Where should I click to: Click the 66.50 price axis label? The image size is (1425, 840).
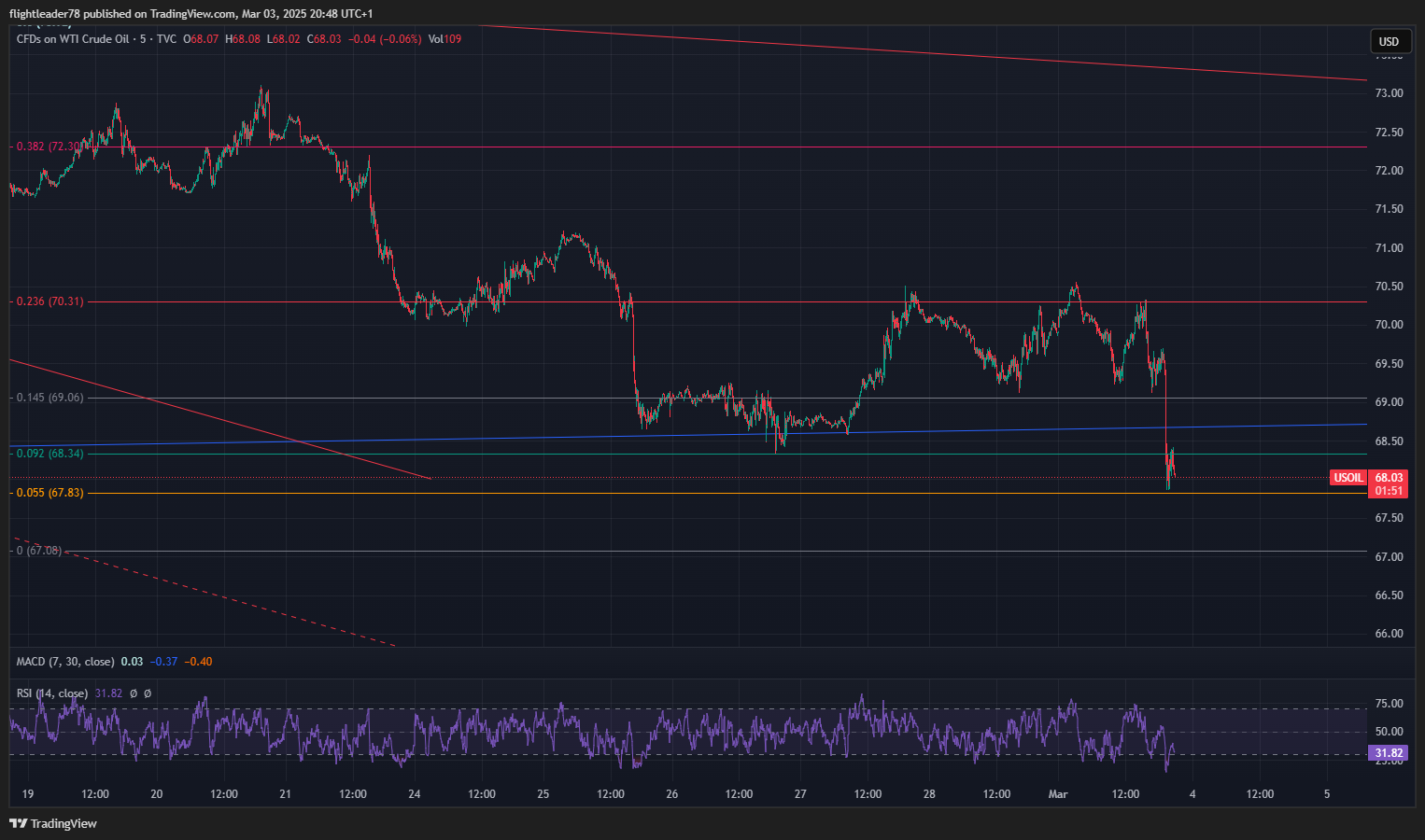click(x=1389, y=595)
